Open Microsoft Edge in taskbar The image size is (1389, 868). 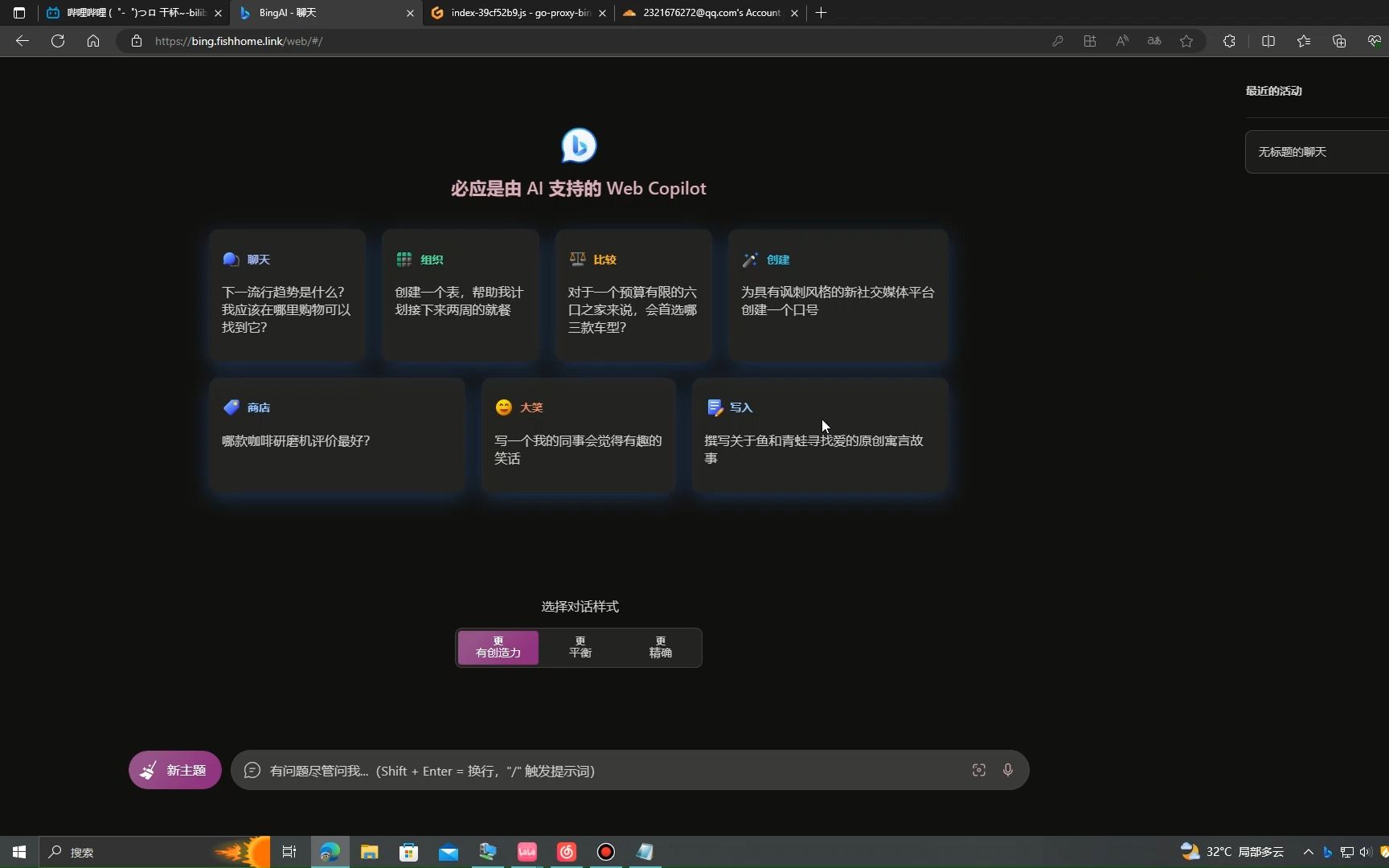click(330, 852)
